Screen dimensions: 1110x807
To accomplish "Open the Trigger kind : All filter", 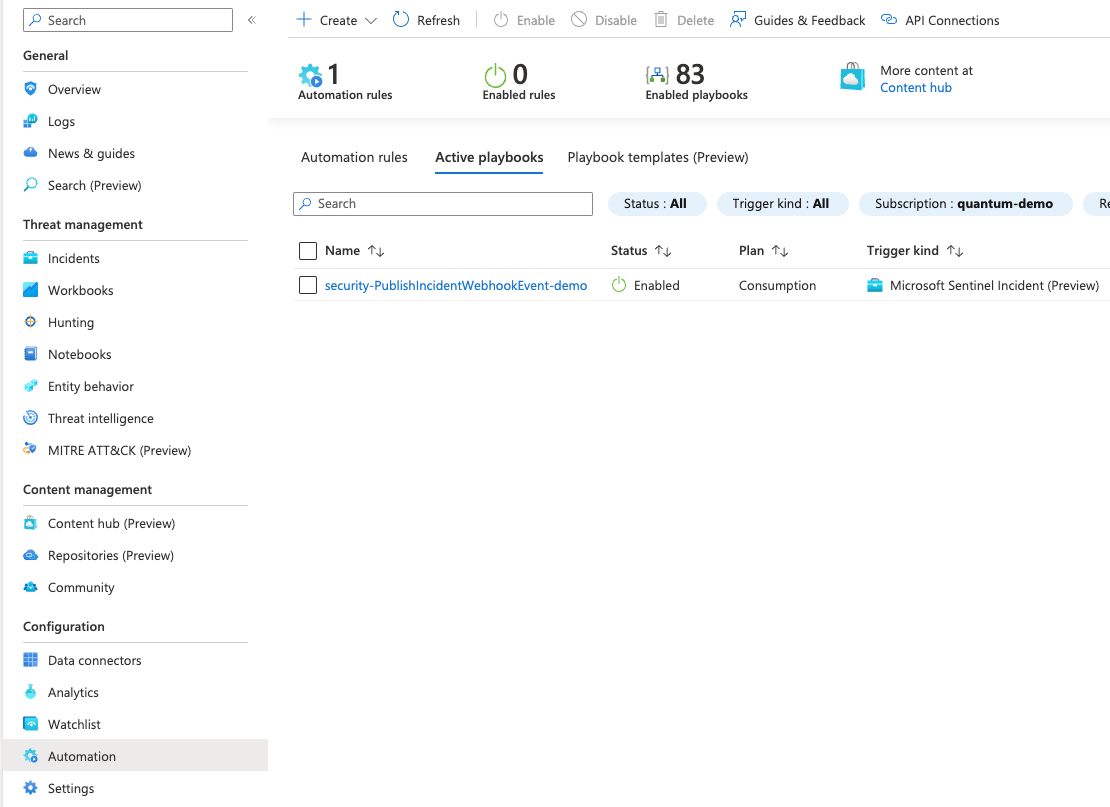I will pos(781,204).
